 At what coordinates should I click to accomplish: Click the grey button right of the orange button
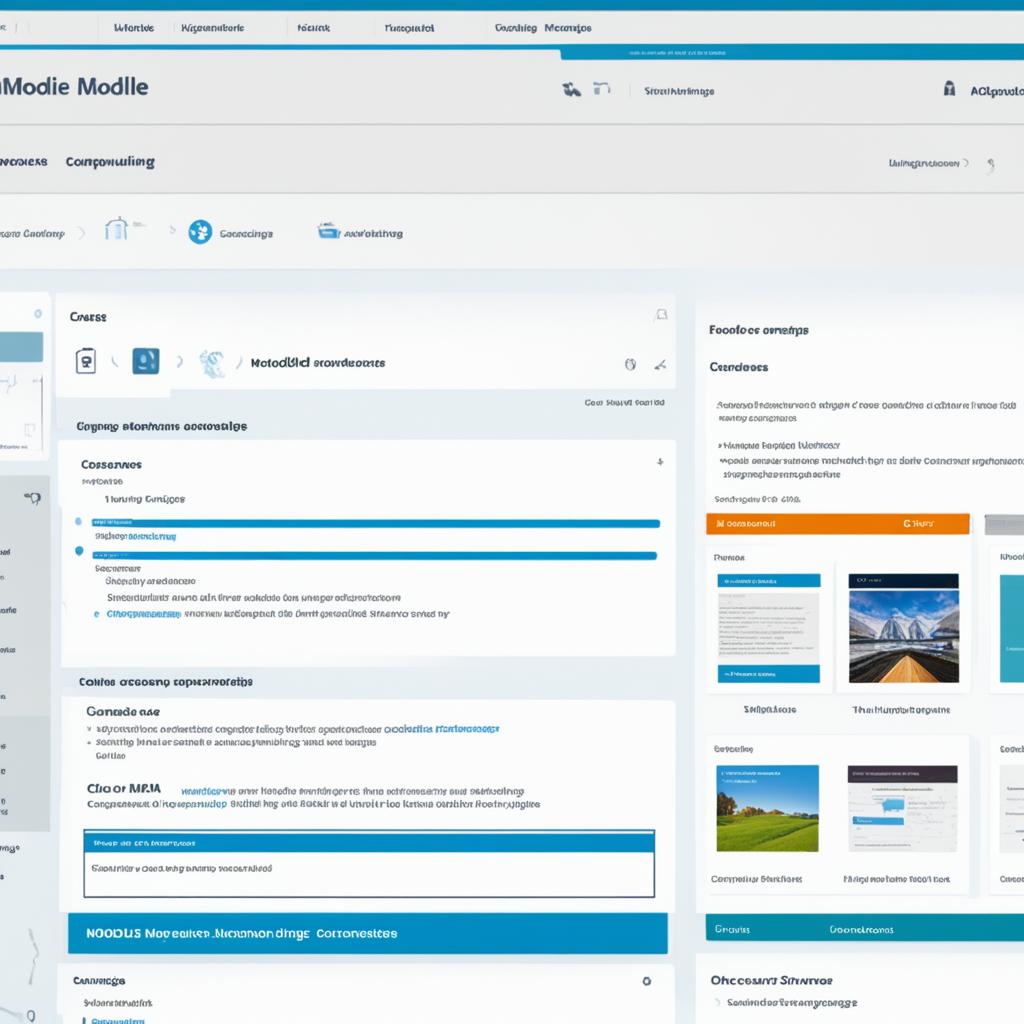point(1004,524)
